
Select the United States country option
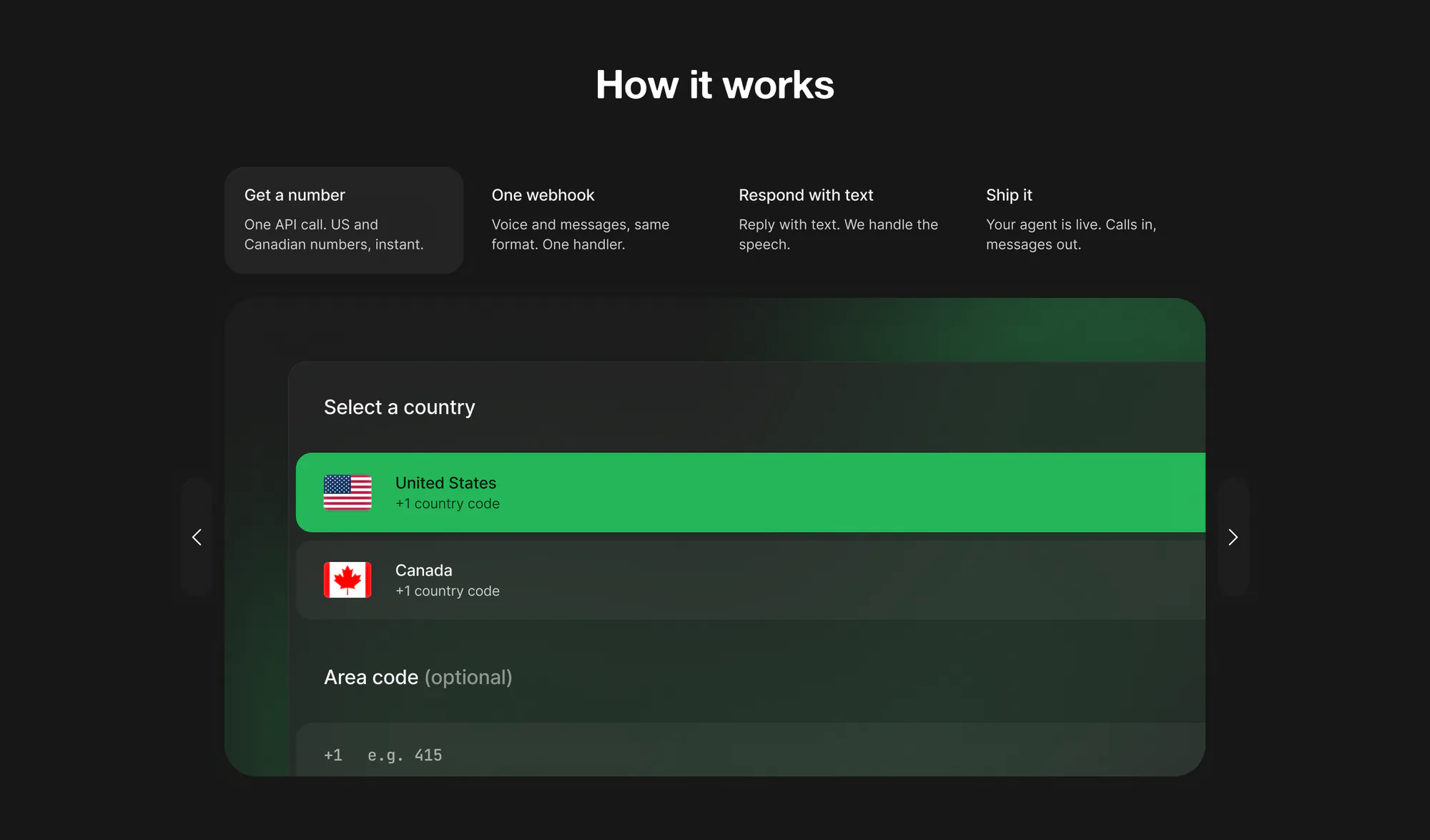pos(751,493)
